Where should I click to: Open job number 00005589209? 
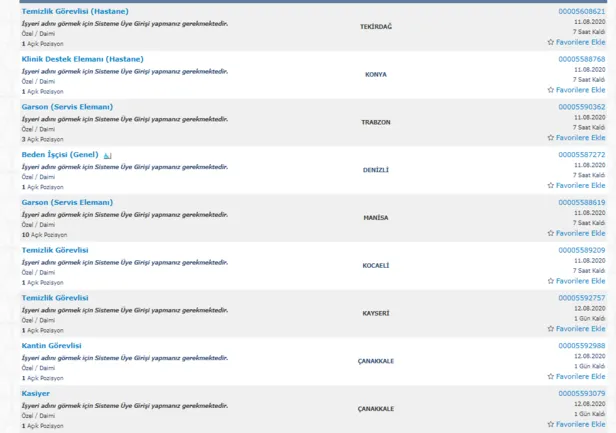(x=581, y=250)
